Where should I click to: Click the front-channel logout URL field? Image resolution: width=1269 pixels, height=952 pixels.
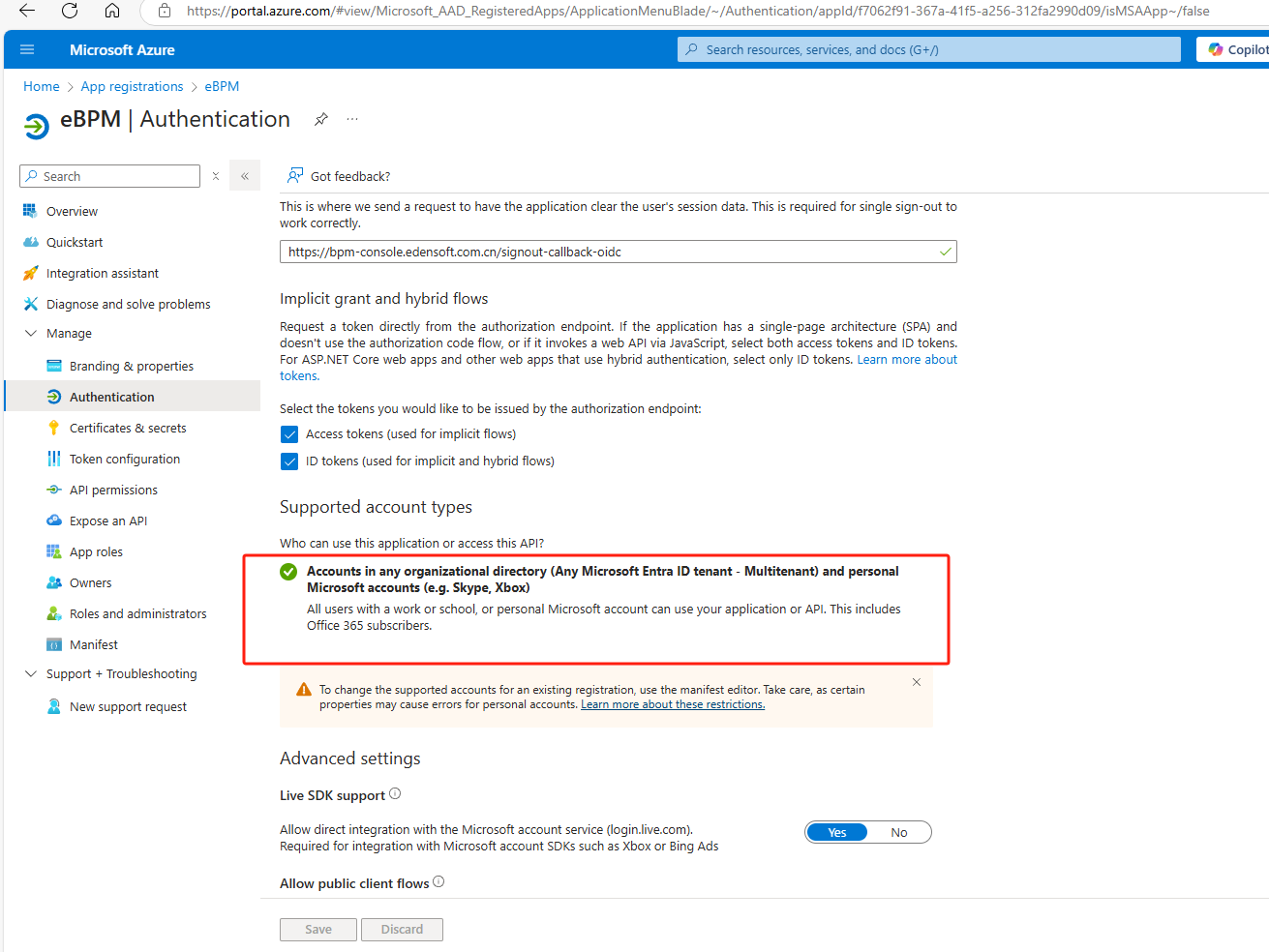coord(619,252)
